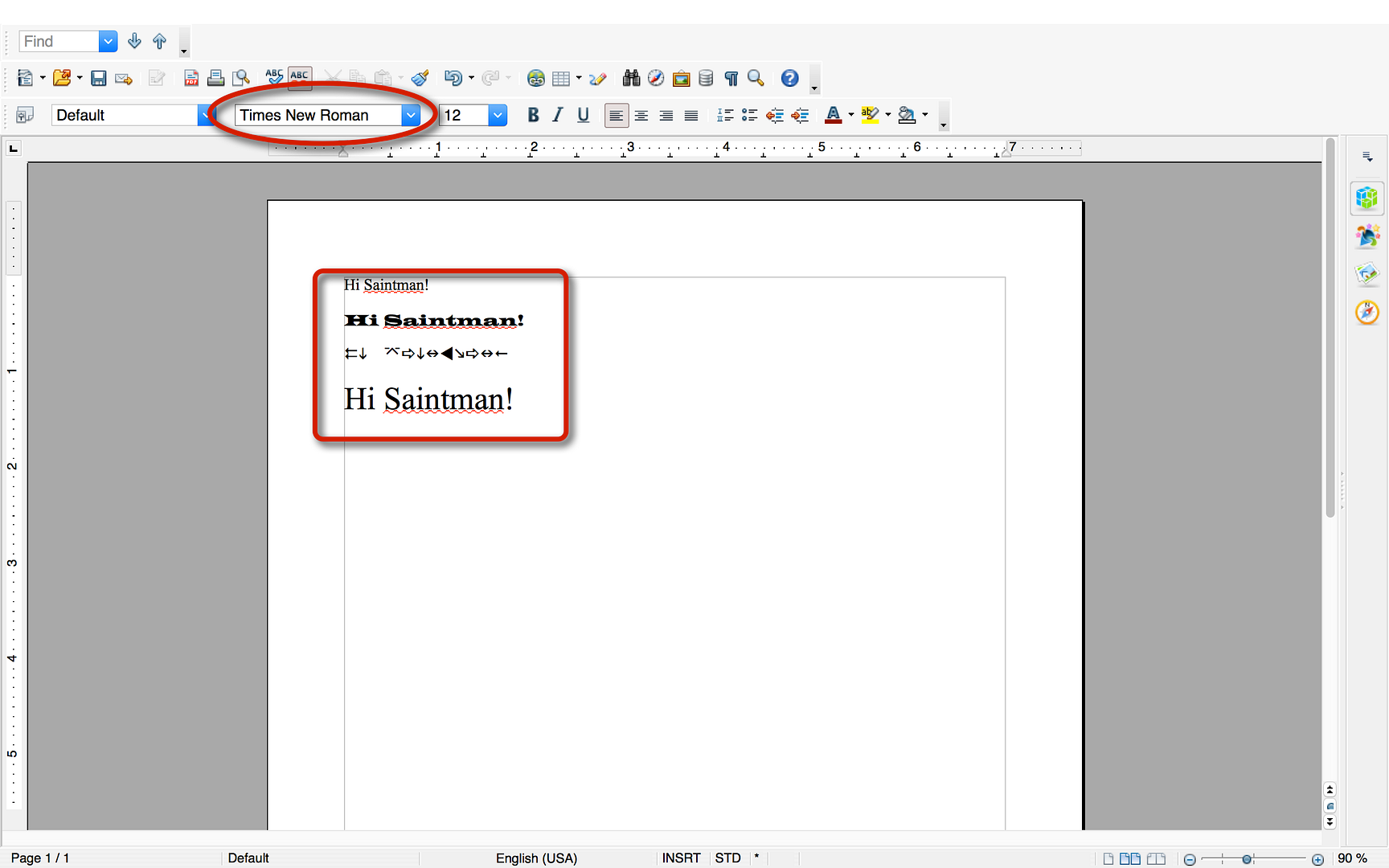1389x868 pixels.
Task: Find next occurrence down arrow
Action: click(134, 41)
